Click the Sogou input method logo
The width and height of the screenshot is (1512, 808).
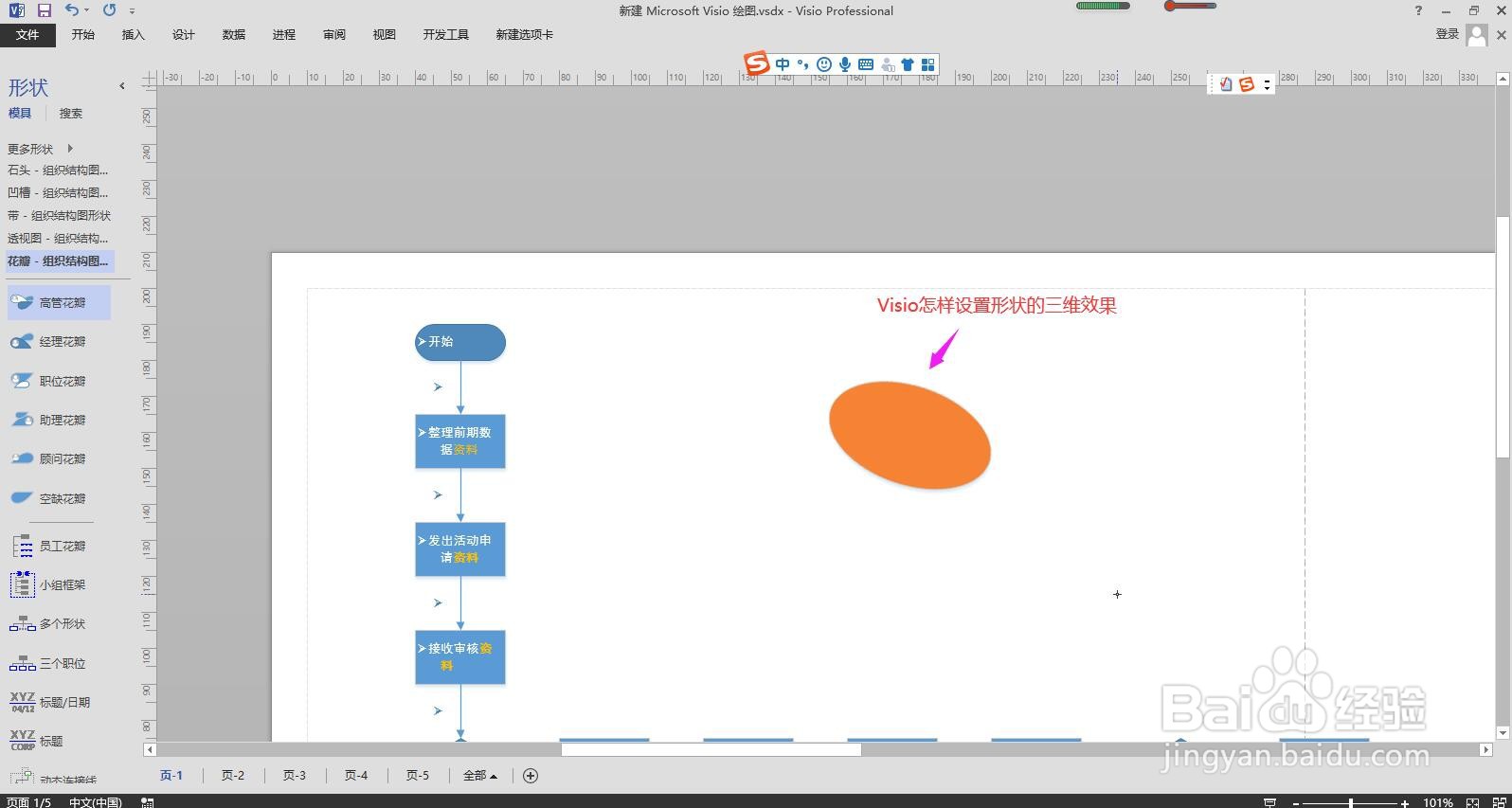tap(757, 63)
